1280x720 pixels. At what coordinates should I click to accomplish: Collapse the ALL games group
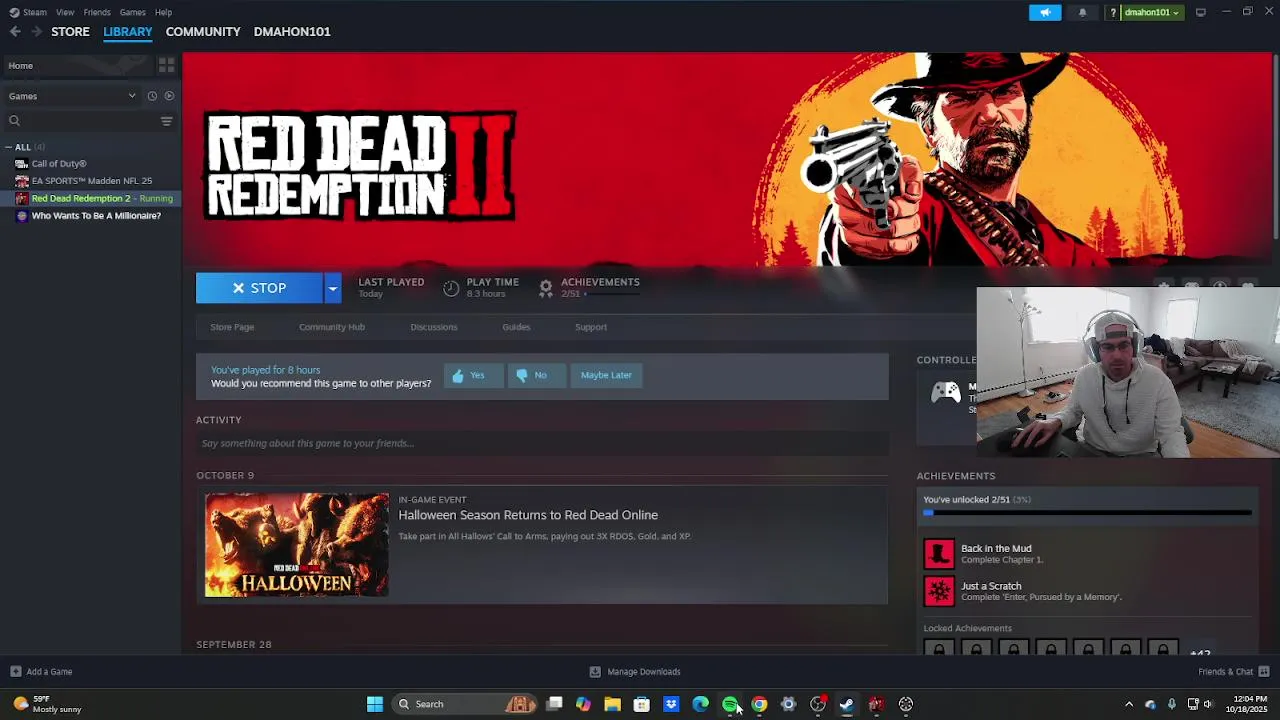[x=8, y=147]
